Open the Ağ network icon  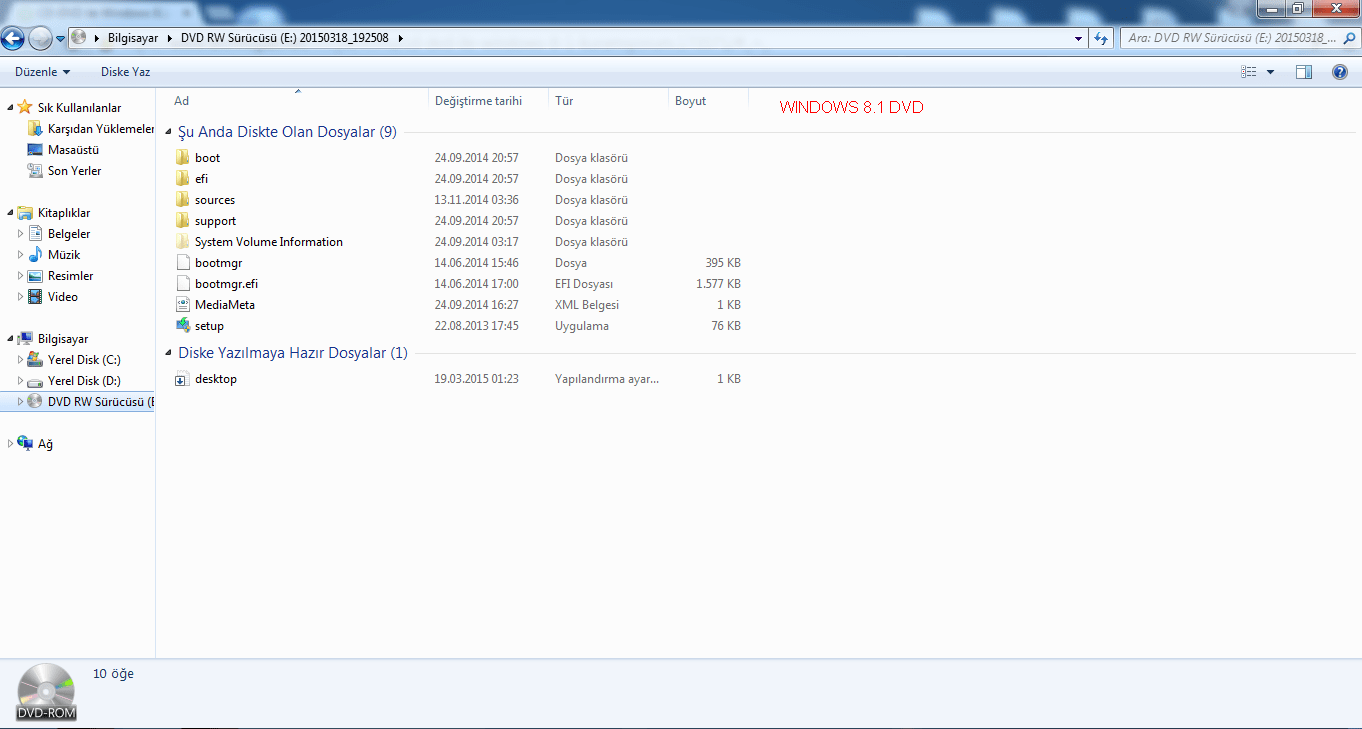pyautogui.click(x=25, y=444)
